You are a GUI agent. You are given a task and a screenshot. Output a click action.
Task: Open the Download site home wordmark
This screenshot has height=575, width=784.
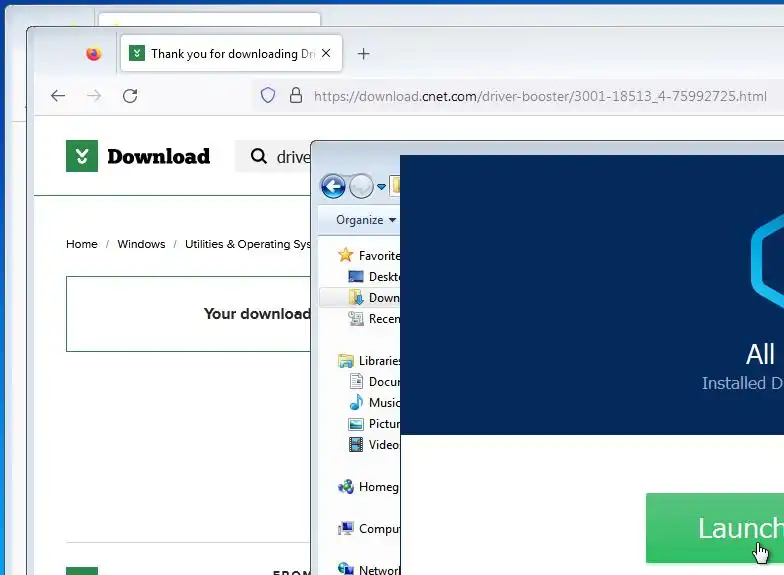(x=158, y=156)
